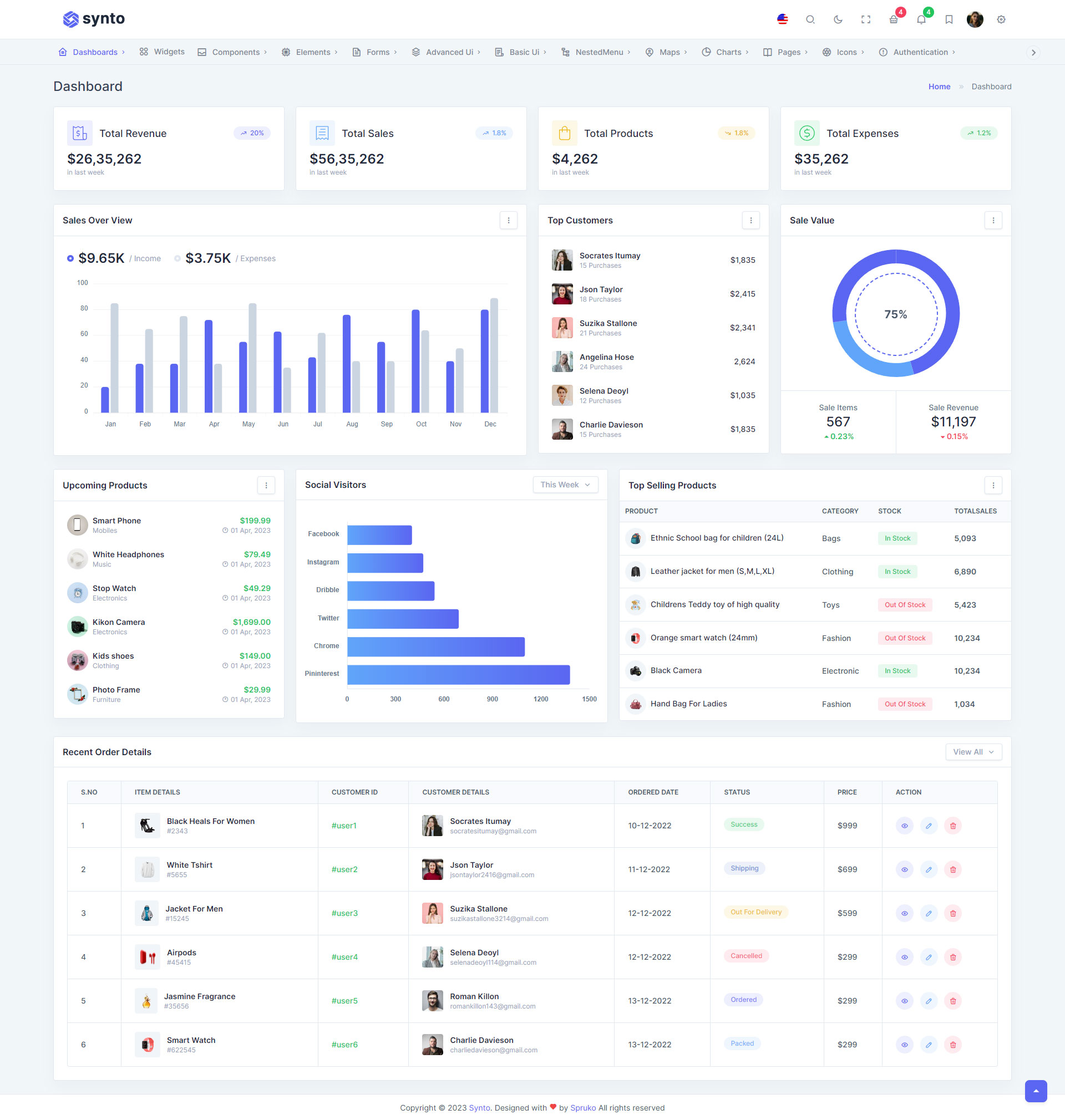Select the US flag language icon
1065x1120 pixels.
coord(782,19)
